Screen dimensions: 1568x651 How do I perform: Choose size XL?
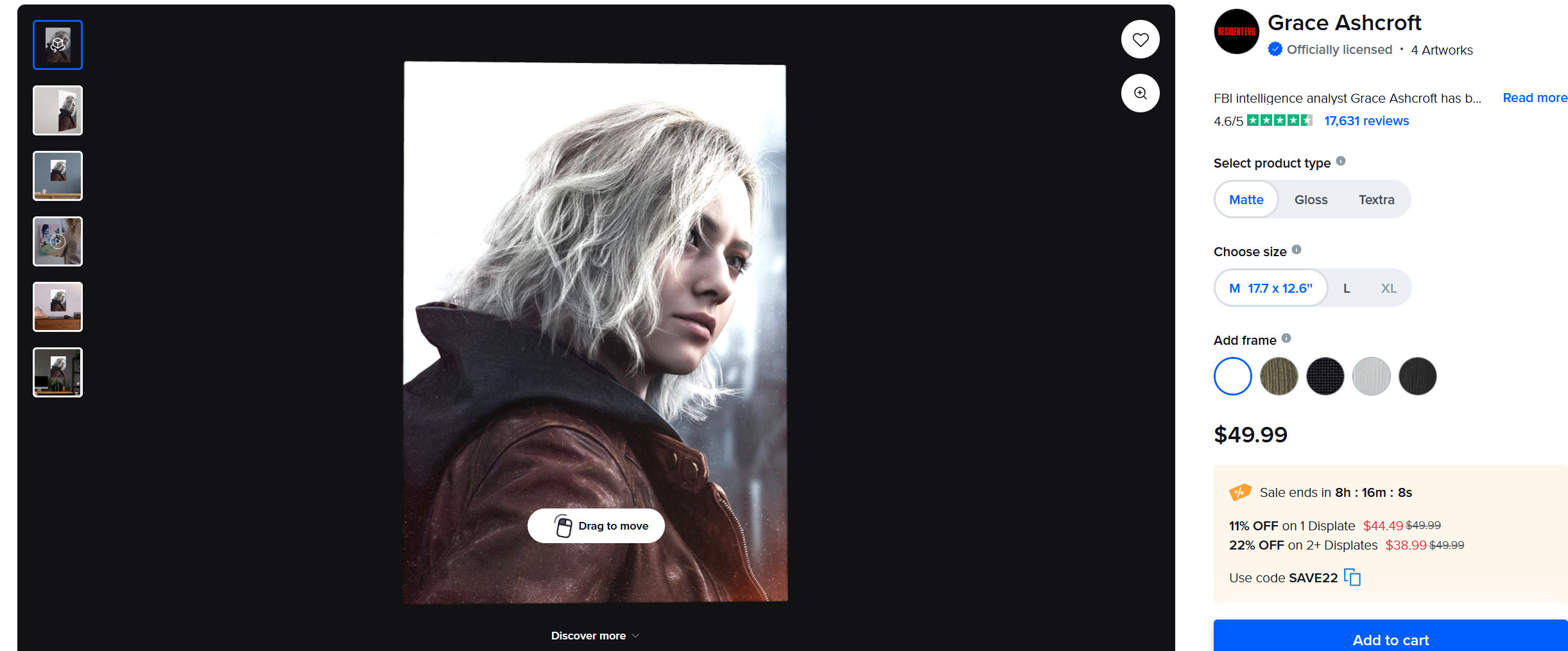click(x=1388, y=288)
